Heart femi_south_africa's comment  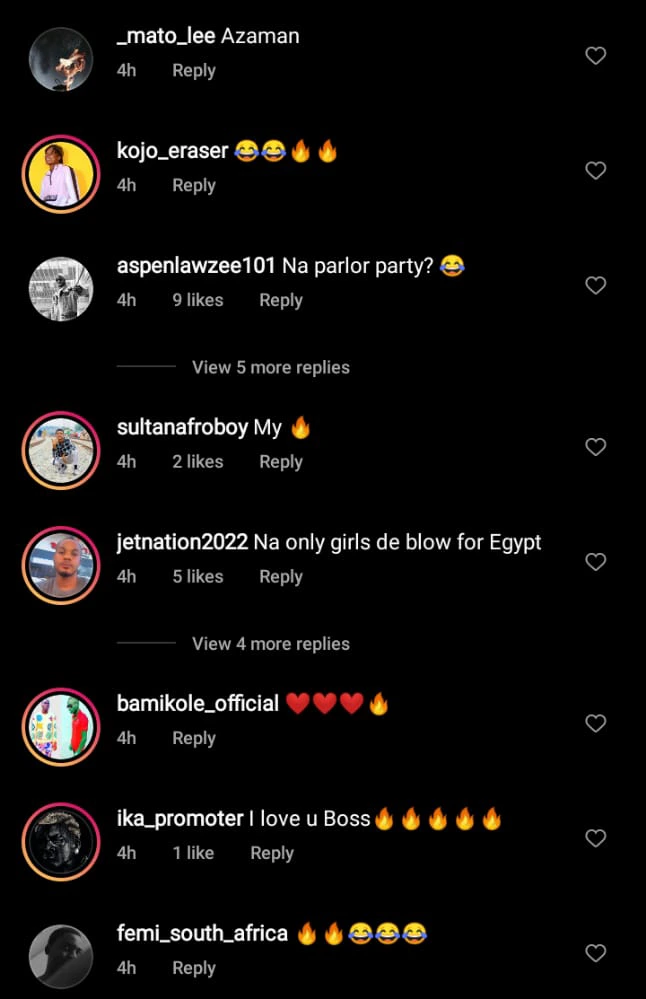[595, 953]
